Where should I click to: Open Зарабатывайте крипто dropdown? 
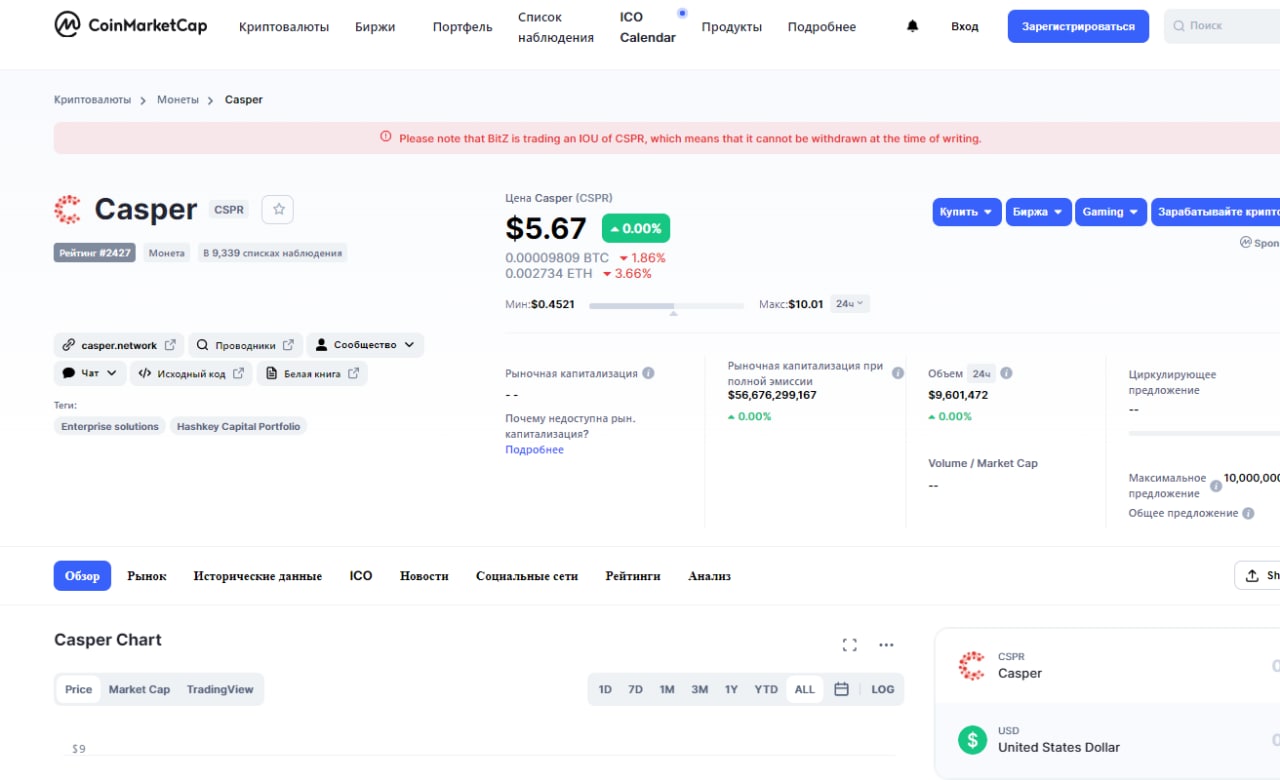click(x=1215, y=212)
